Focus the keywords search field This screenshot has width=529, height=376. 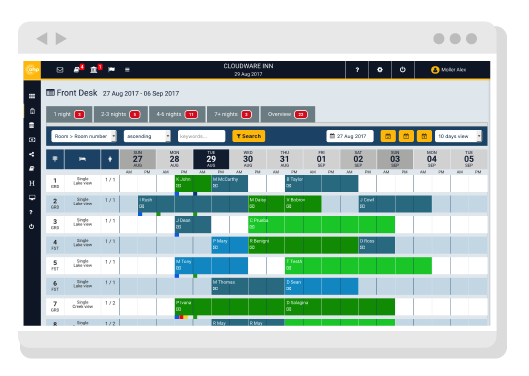pos(201,136)
